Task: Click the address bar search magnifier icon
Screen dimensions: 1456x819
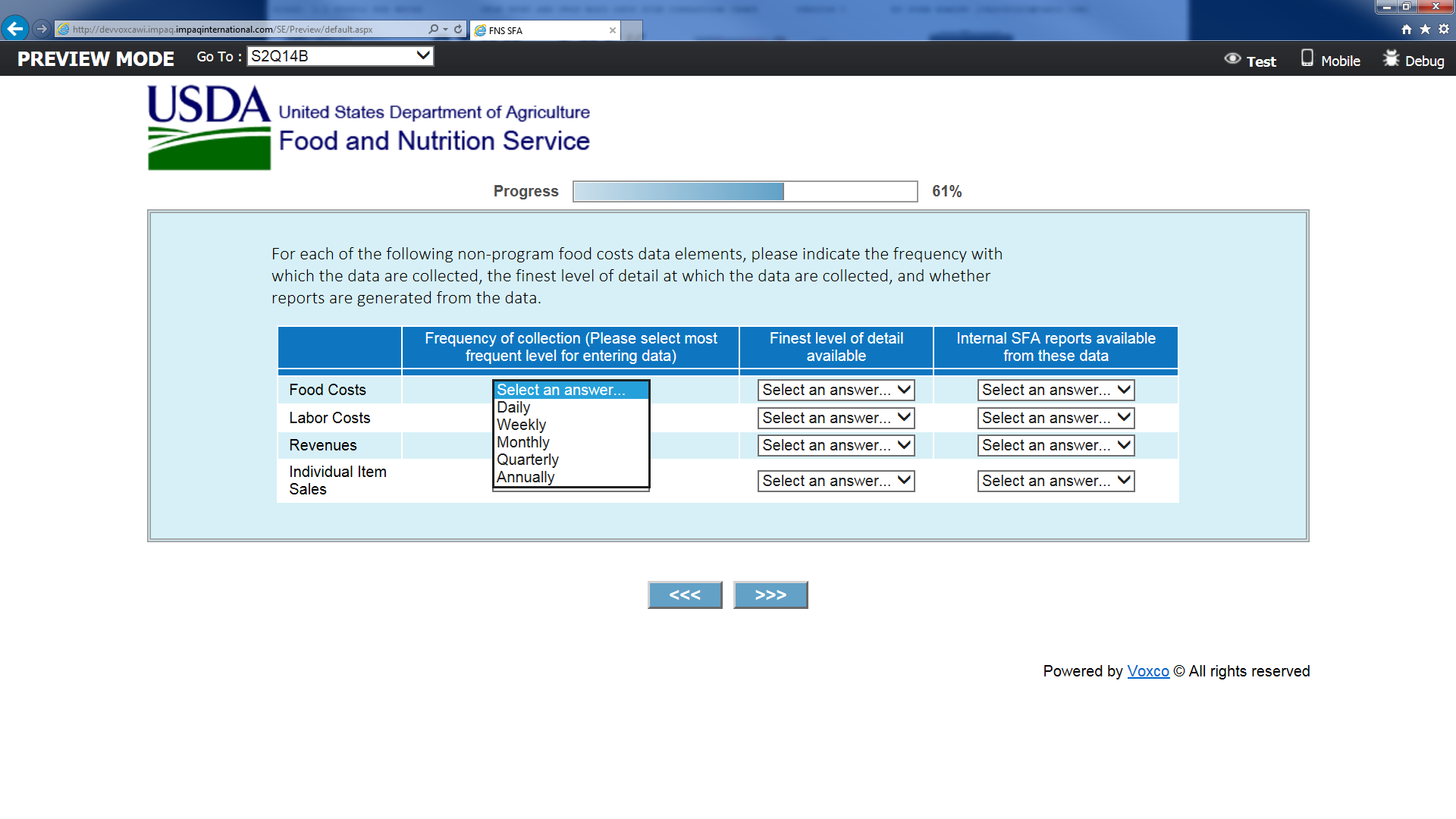Action: click(433, 30)
